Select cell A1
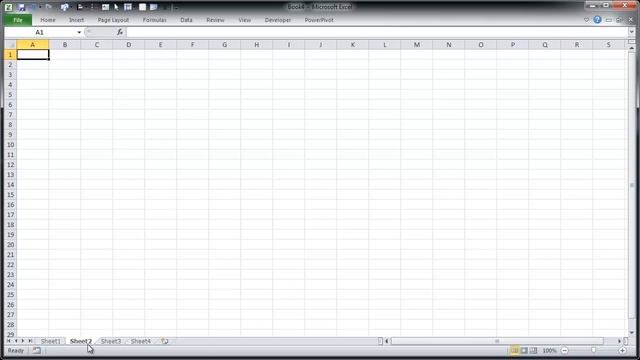This screenshot has height=360, width=640. tap(33, 54)
